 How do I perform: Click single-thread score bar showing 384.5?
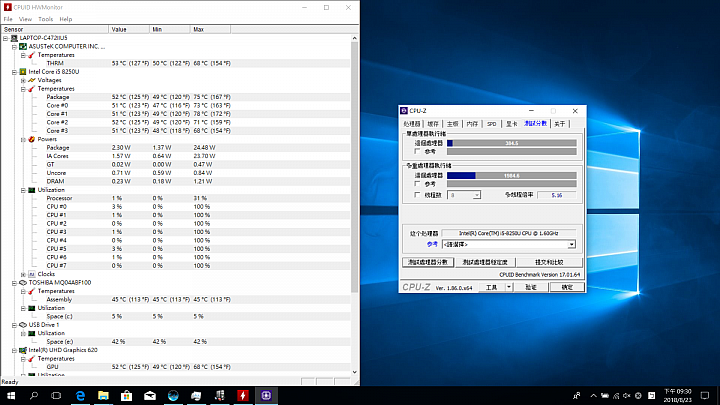click(x=512, y=143)
